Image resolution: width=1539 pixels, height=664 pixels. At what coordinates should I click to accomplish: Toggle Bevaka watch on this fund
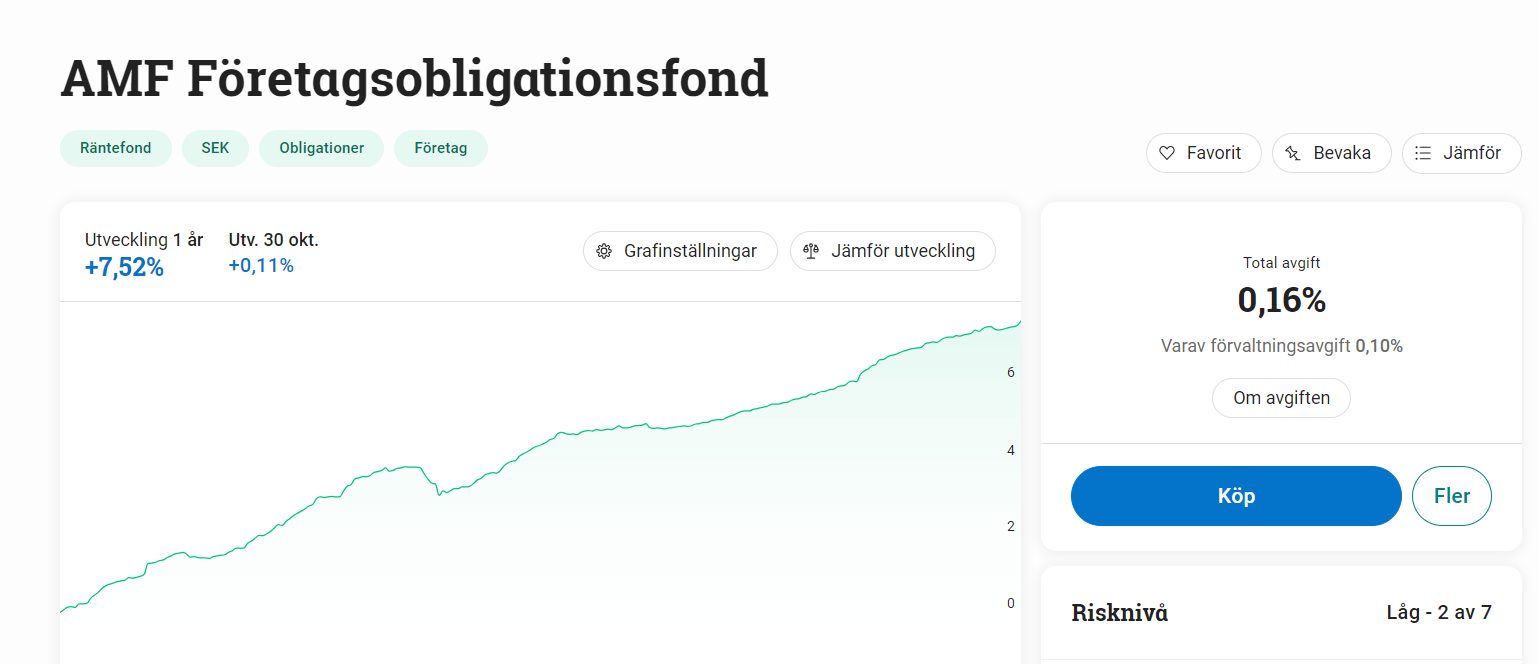1331,153
